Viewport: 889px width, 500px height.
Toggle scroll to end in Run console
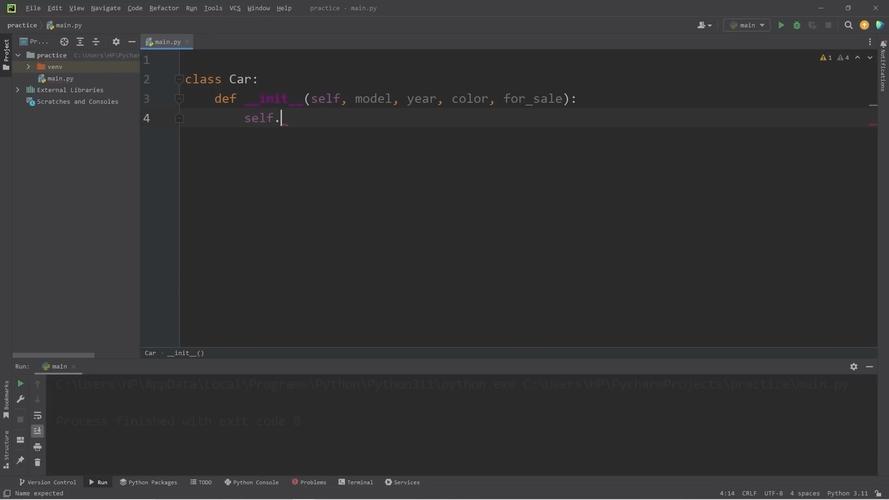[37, 431]
